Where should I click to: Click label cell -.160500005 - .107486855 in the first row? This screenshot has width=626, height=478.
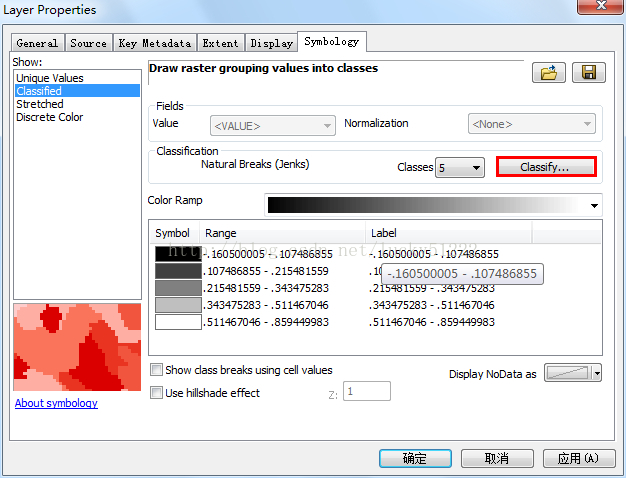434,254
